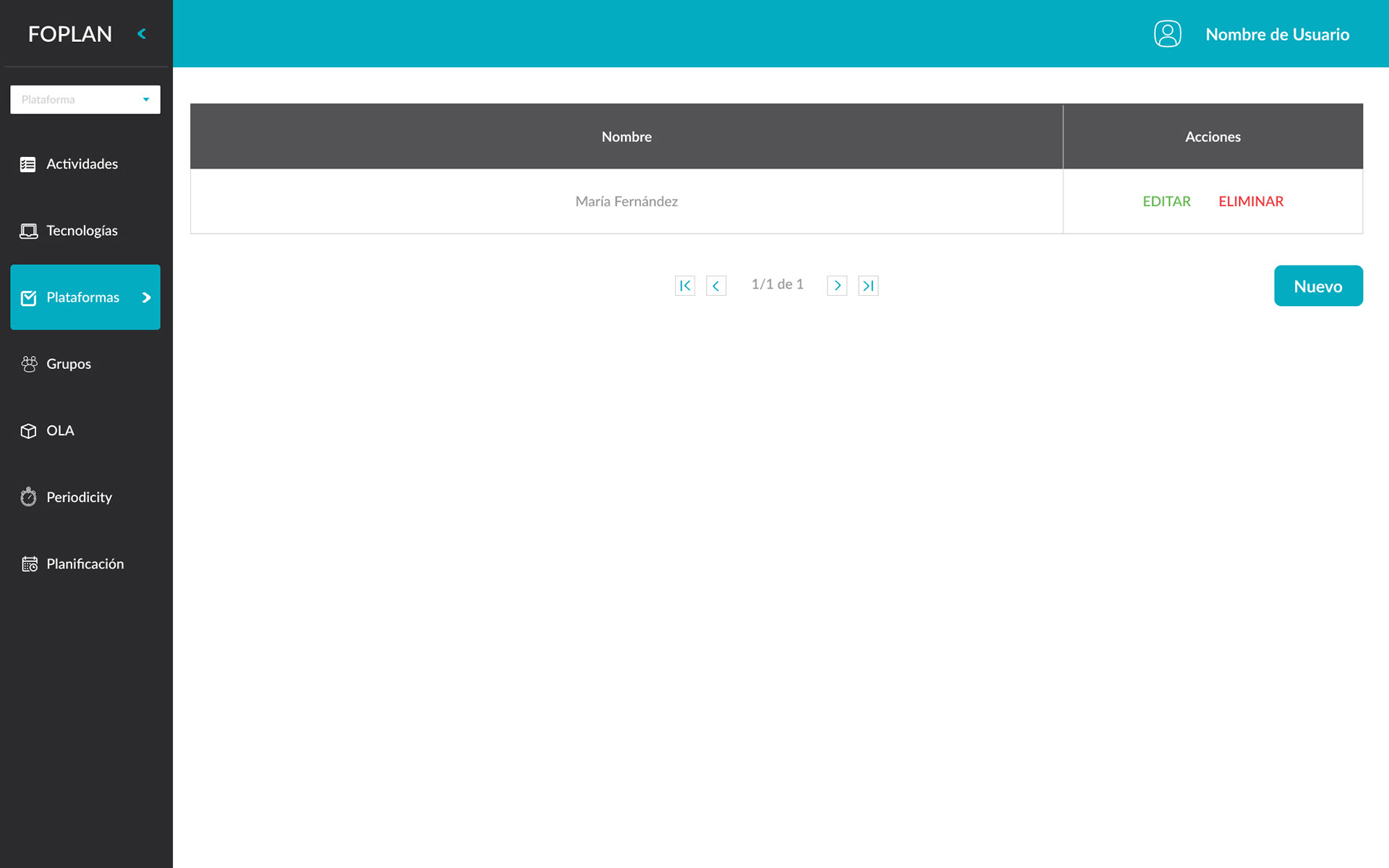
Task: Go to the next page
Action: [837, 286]
